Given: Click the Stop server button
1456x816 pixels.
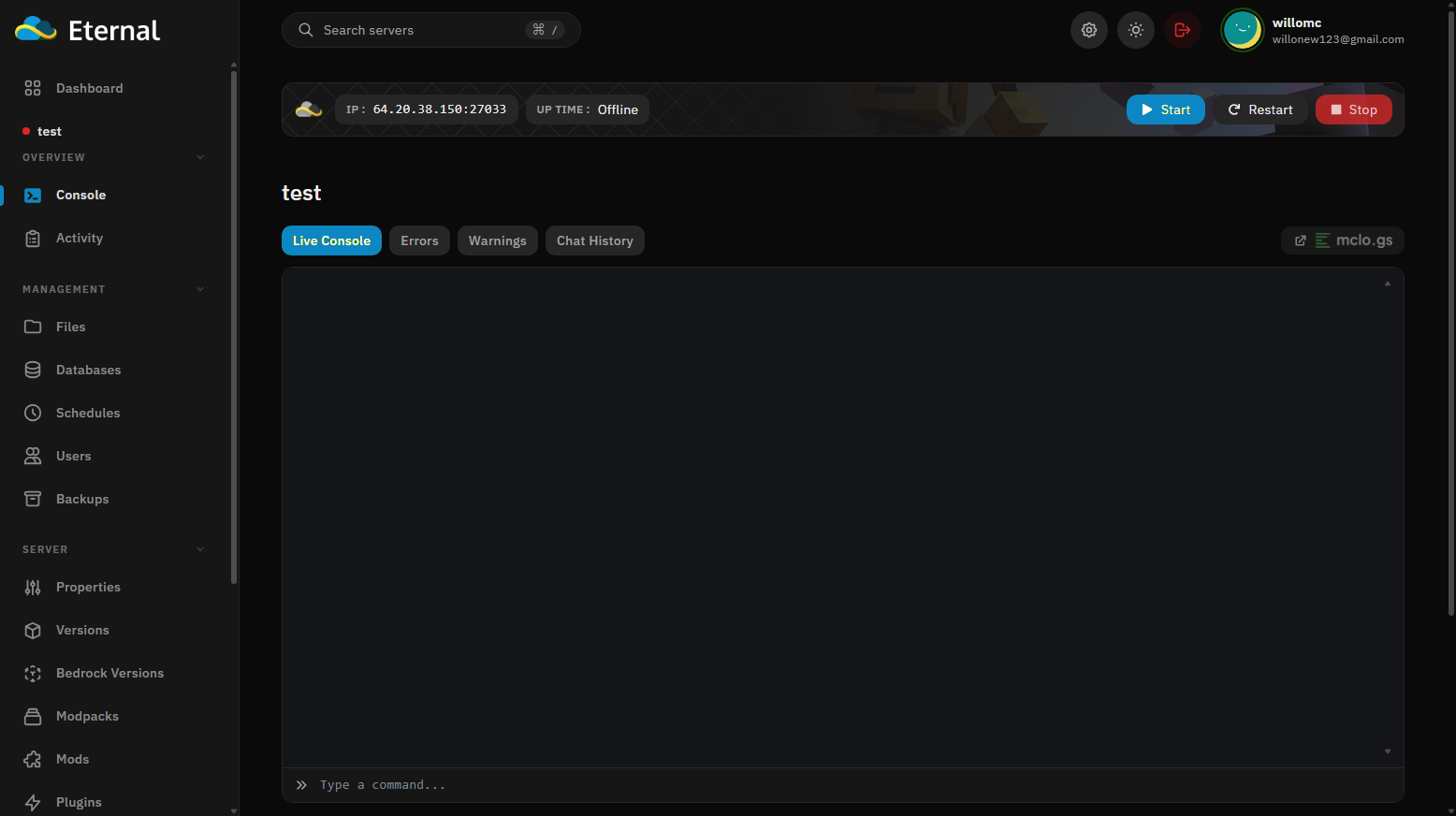Looking at the screenshot, I should (1353, 109).
